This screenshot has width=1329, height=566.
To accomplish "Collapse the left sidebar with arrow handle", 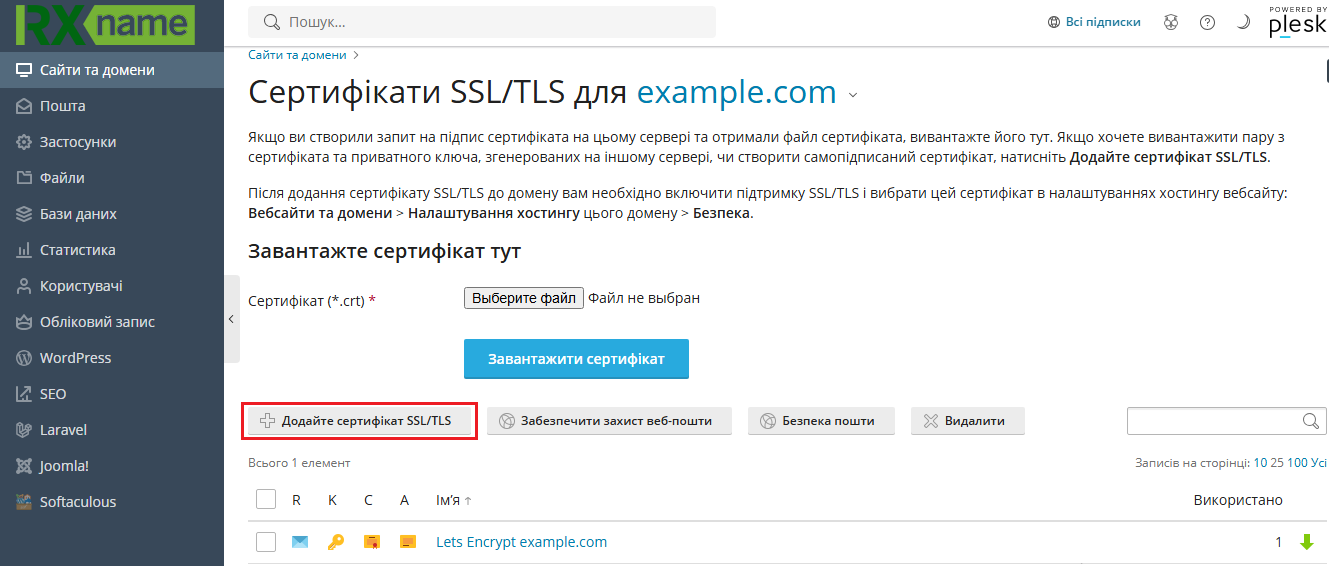I will (231, 319).
